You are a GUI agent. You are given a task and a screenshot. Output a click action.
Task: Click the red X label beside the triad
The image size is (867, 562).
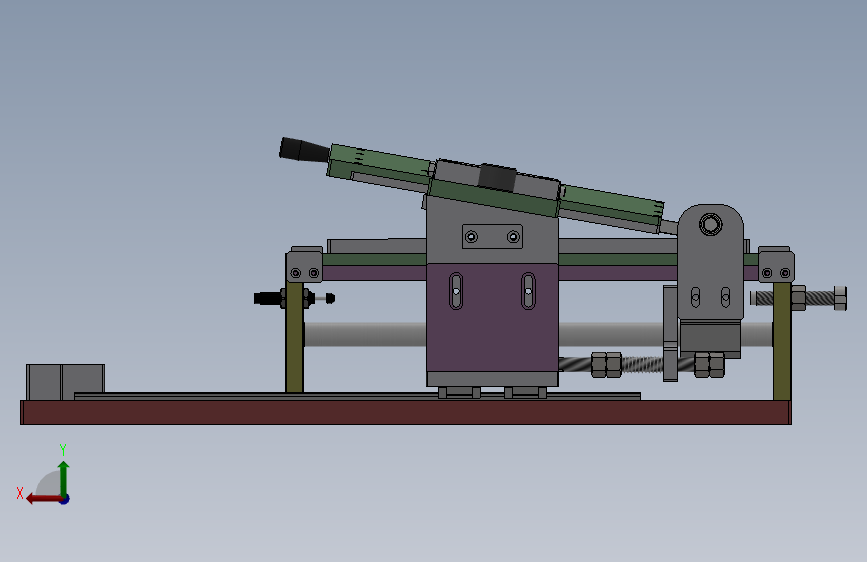[x=20, y=493]
